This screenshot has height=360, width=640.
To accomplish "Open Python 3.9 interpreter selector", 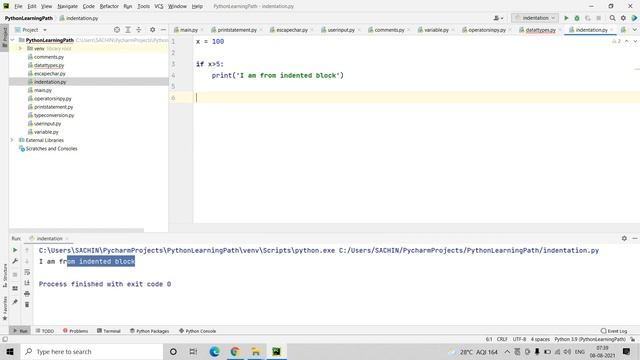I will (x=590, y=339).
